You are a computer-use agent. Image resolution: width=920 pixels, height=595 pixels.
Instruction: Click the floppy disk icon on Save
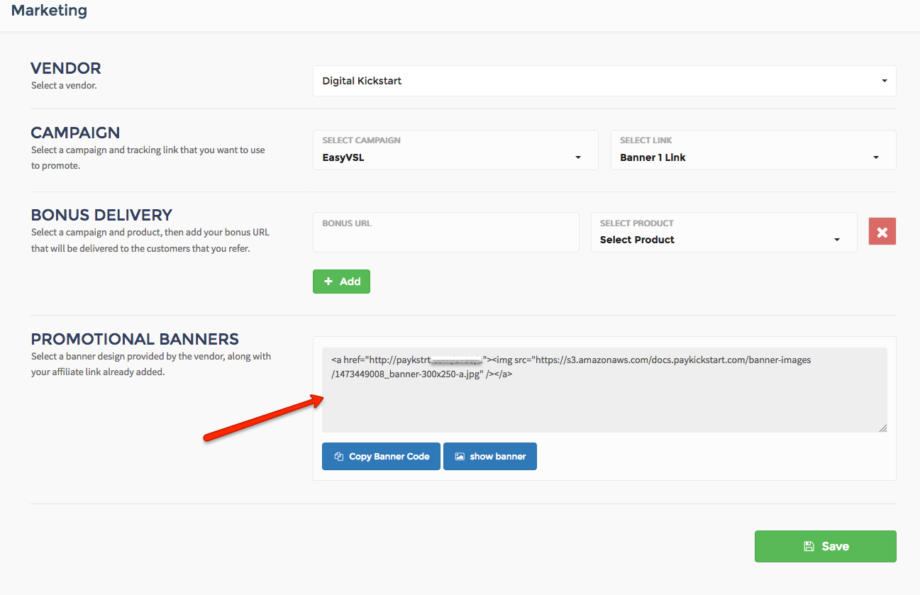(809, 547)
